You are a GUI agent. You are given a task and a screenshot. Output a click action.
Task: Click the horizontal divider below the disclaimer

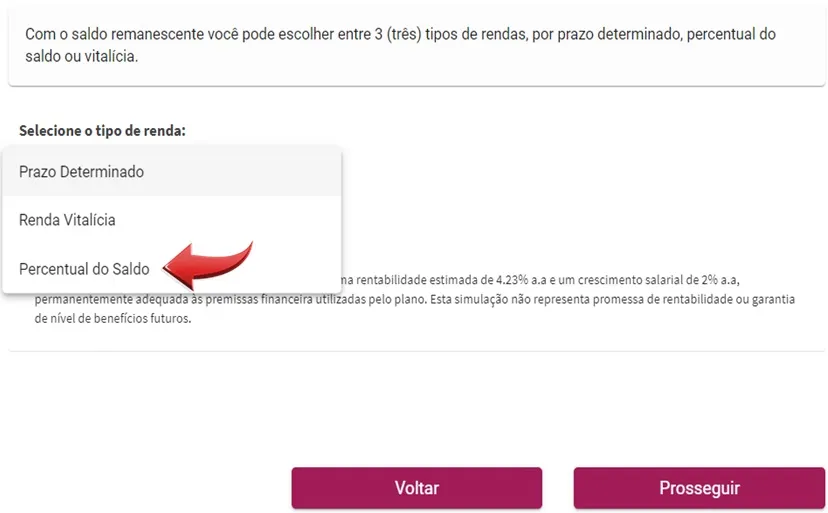tap(417, 351)
